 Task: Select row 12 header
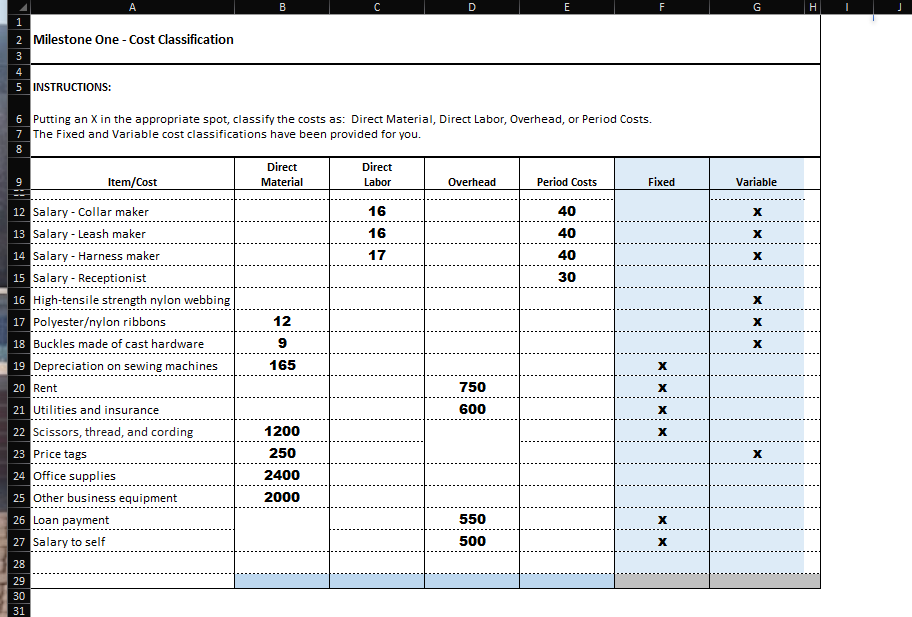pyautogui.click(x=17, y=211)
